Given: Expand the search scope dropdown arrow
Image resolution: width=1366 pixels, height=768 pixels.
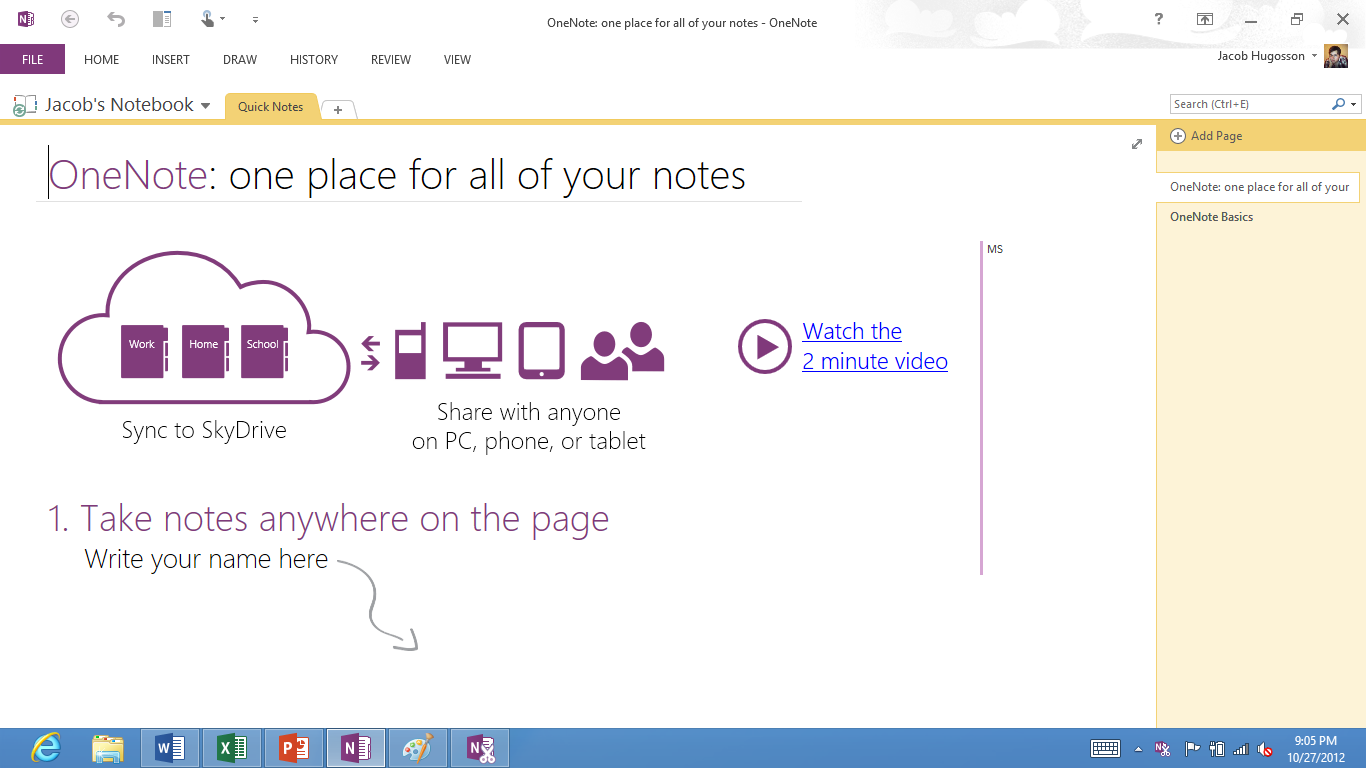Looking at the screenshot, I should coord(1352,103).
